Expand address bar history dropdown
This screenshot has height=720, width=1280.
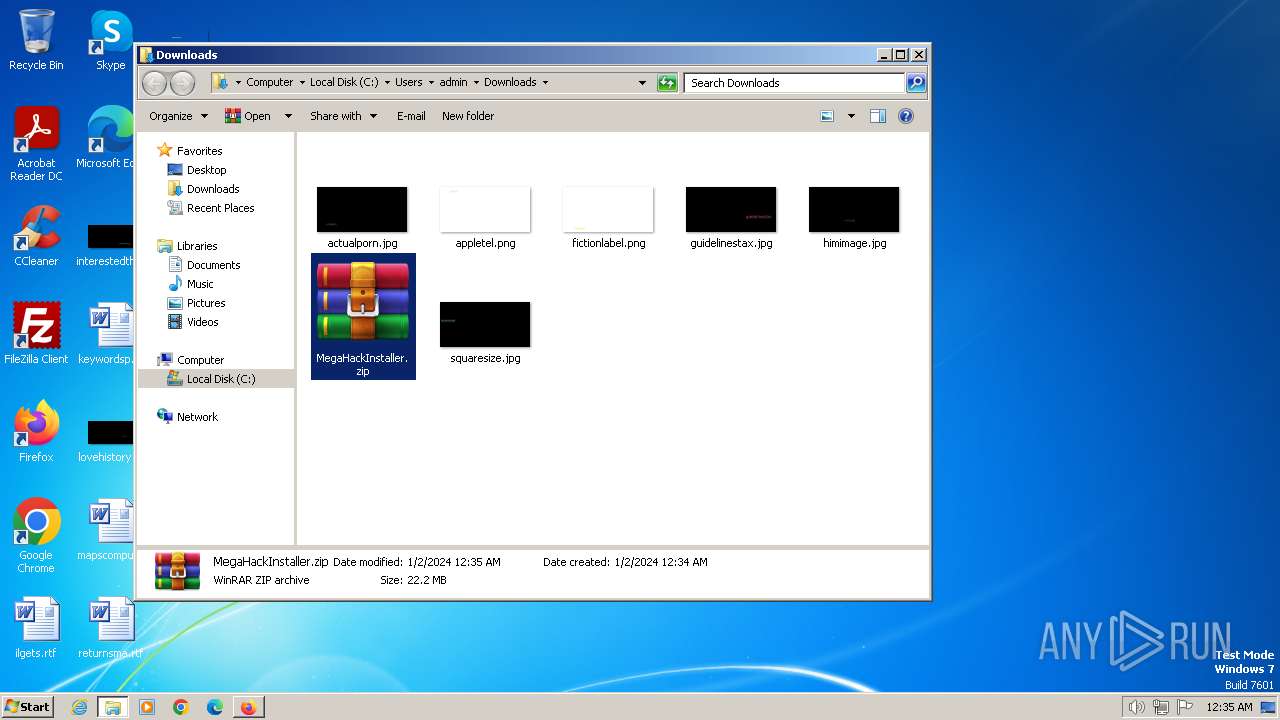(x=642, y=83)
